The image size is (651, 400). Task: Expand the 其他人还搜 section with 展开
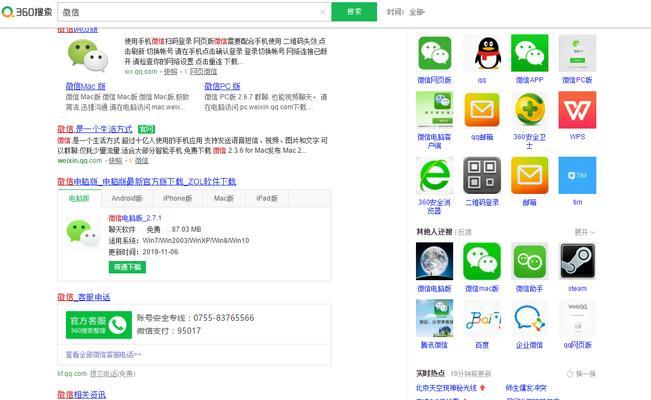click(x=585, y=232)
